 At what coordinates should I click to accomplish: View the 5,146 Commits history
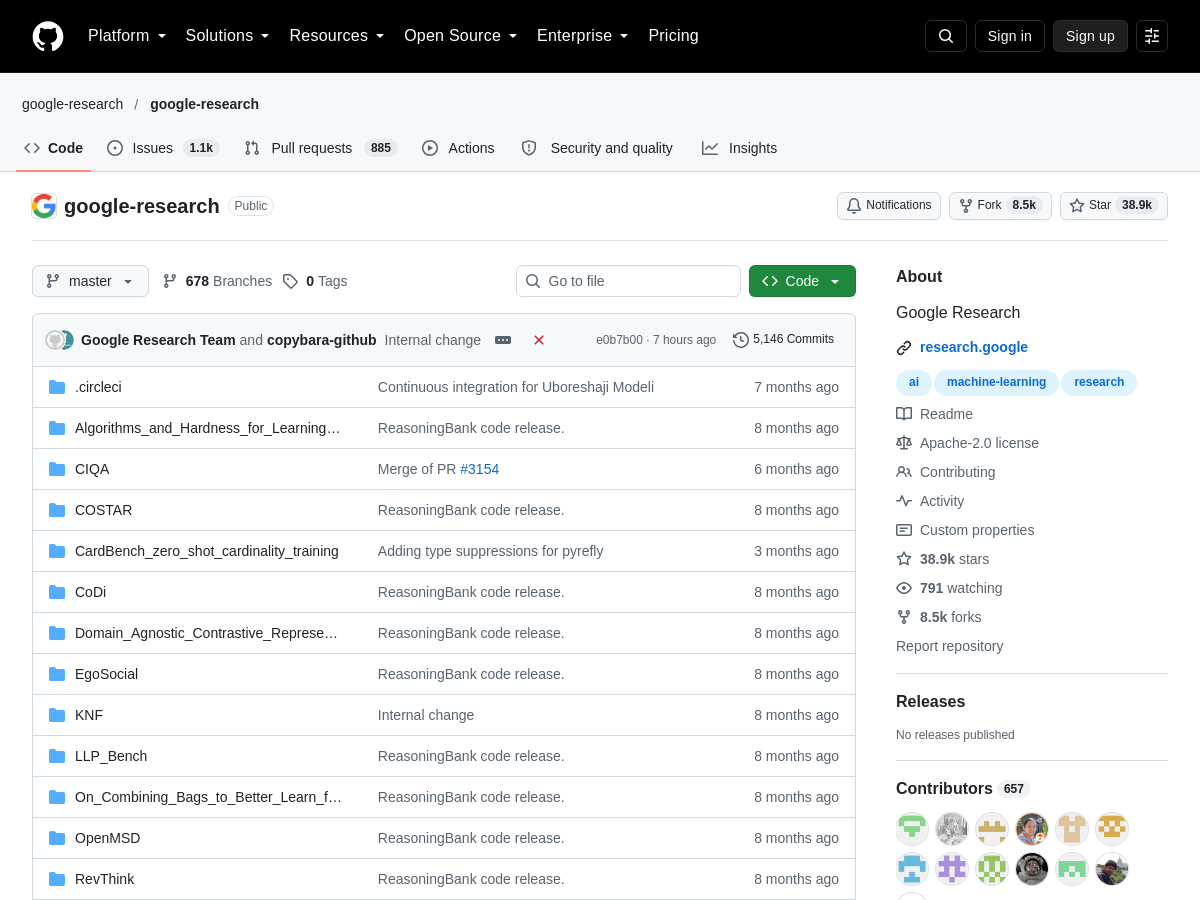pos(783,340)
